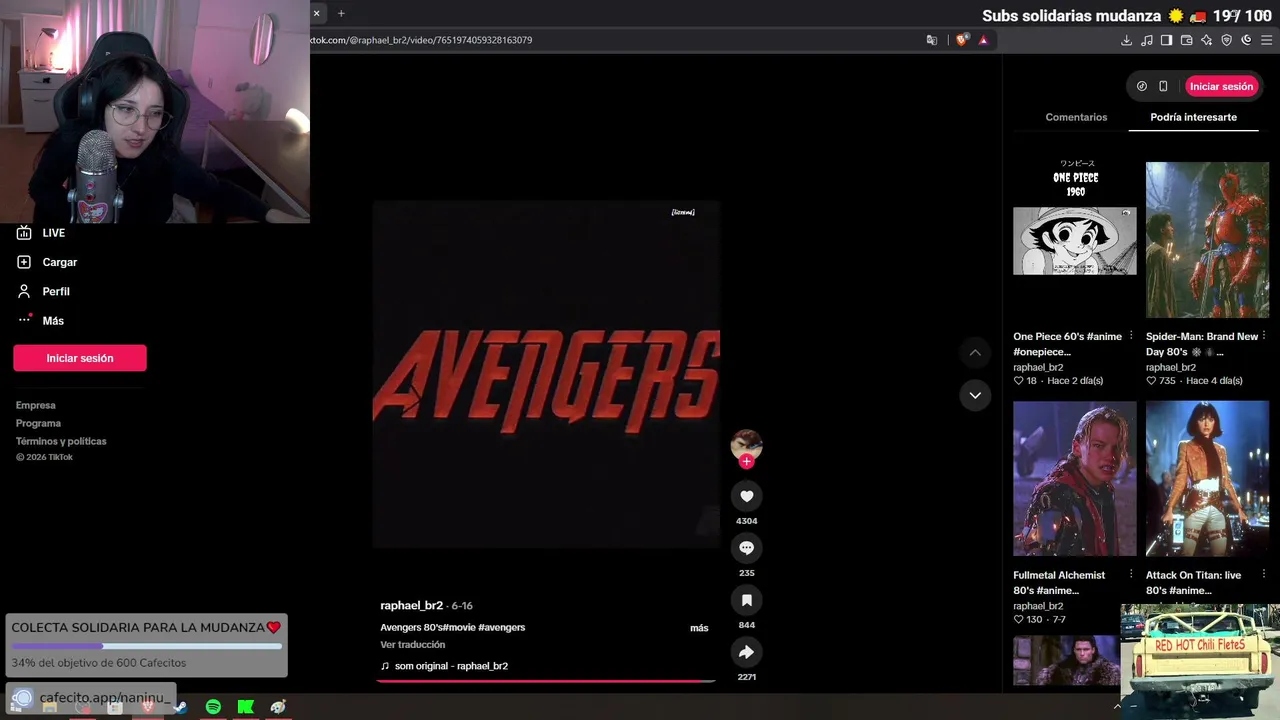The image size is (1280, 720).
Task: Open the Spider-Man 80's video thumbnail
Action: [x=1207, y=240]
